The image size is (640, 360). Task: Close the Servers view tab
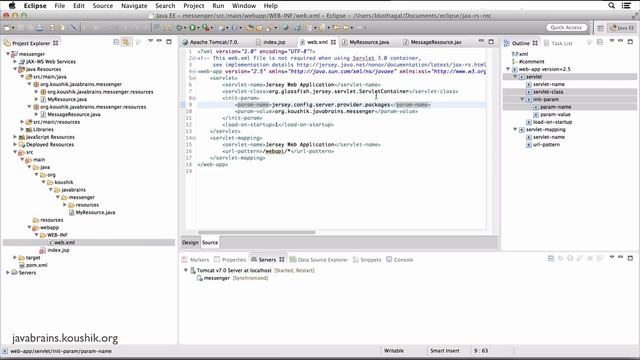click(x=282, y=260)
